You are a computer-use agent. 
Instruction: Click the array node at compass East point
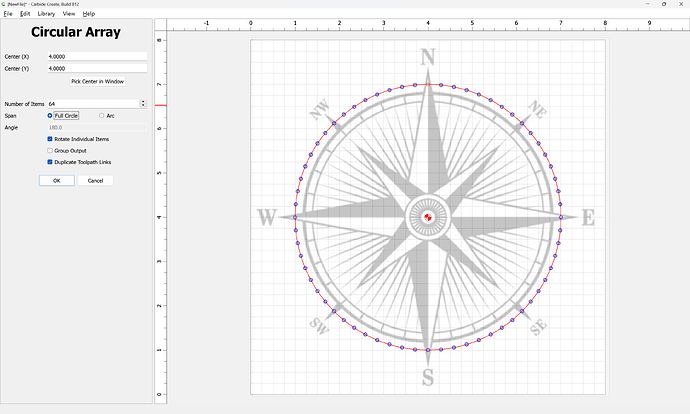pos(561,217)
